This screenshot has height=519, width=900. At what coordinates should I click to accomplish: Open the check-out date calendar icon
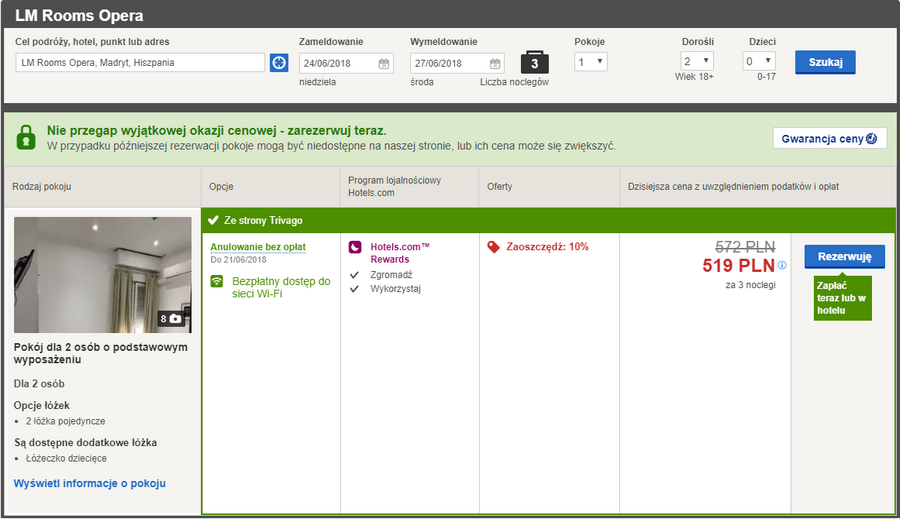(x=495, y=63)
